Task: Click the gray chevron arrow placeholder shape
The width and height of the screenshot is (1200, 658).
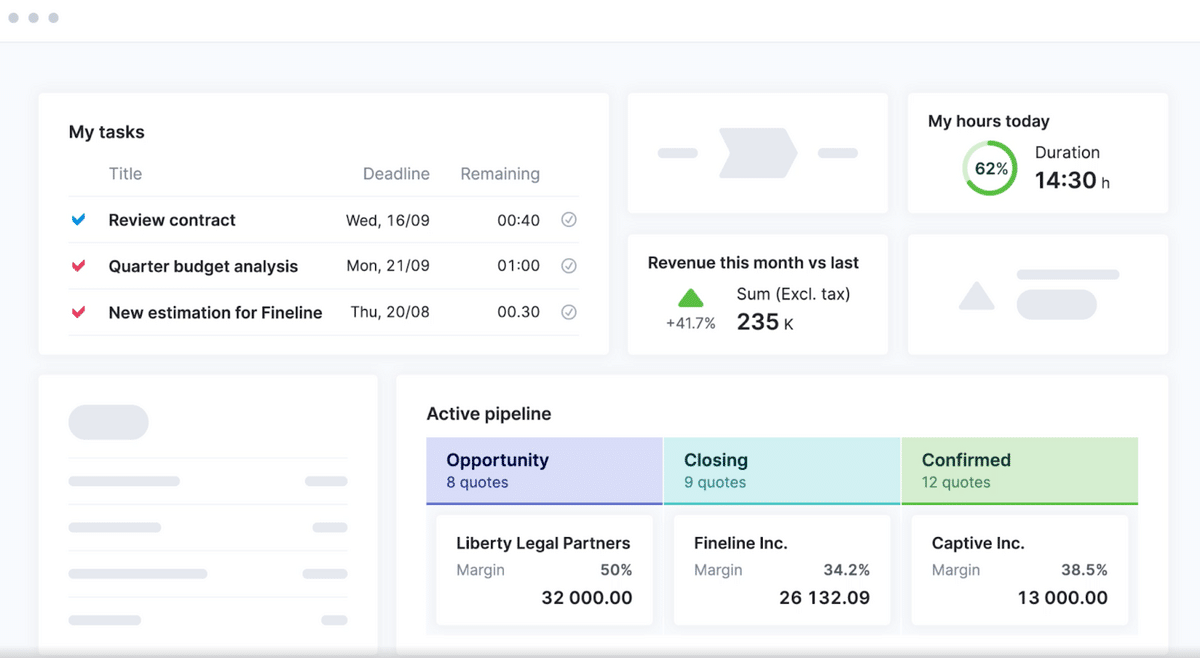Action: pos(758,153)
